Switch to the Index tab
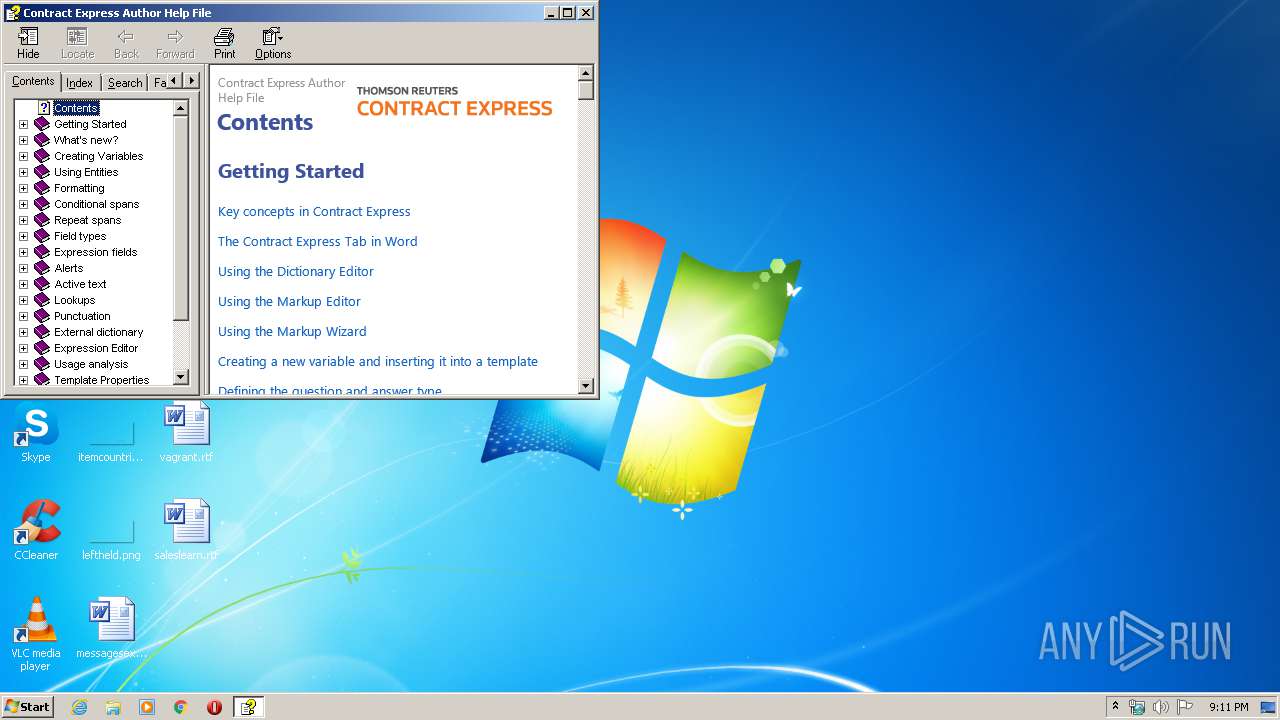Screen dimensions: 1280x720 tap(79, 83)
